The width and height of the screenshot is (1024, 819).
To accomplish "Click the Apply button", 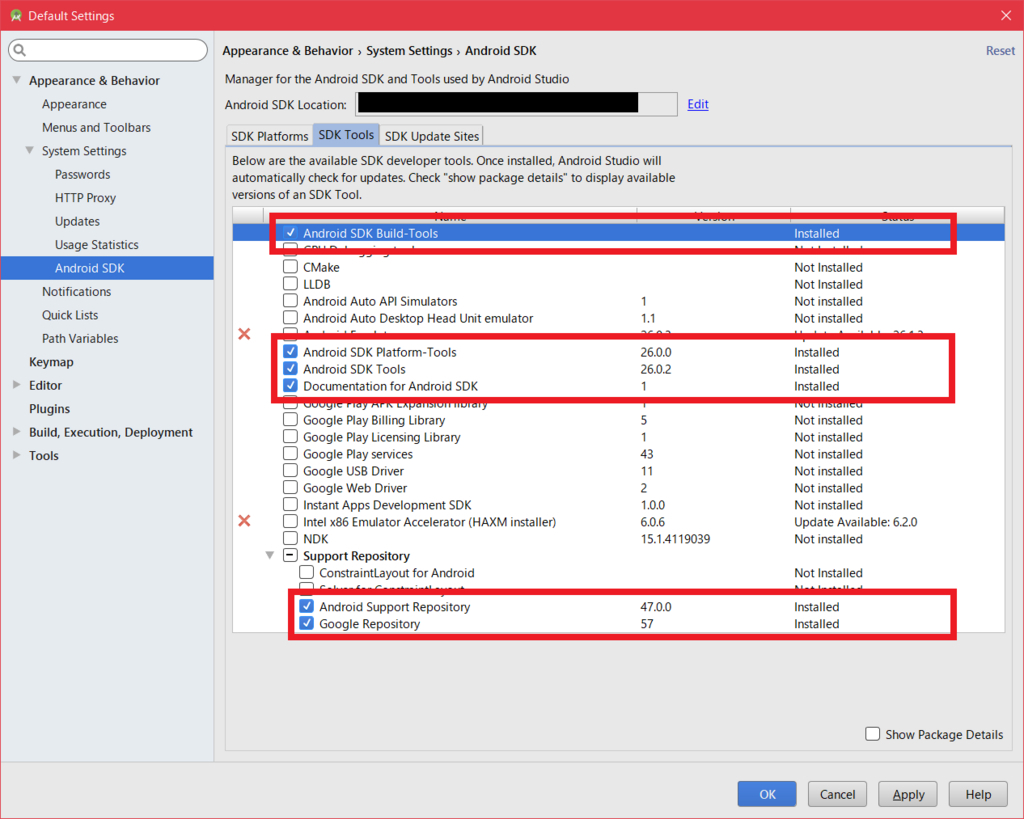I will tap(908, 794).
